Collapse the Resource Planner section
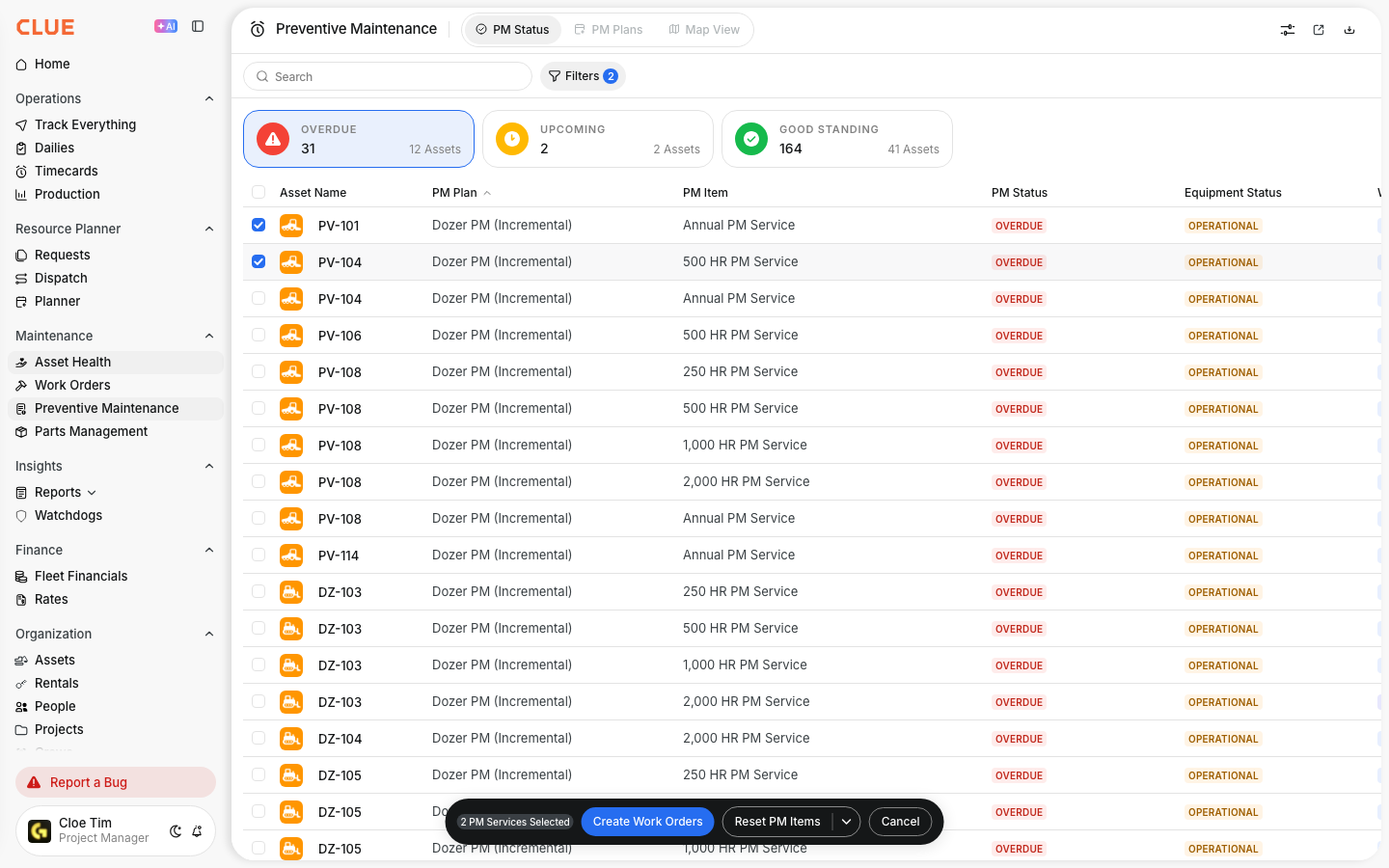Viewport: 1389px width, 868px height. 209,229
